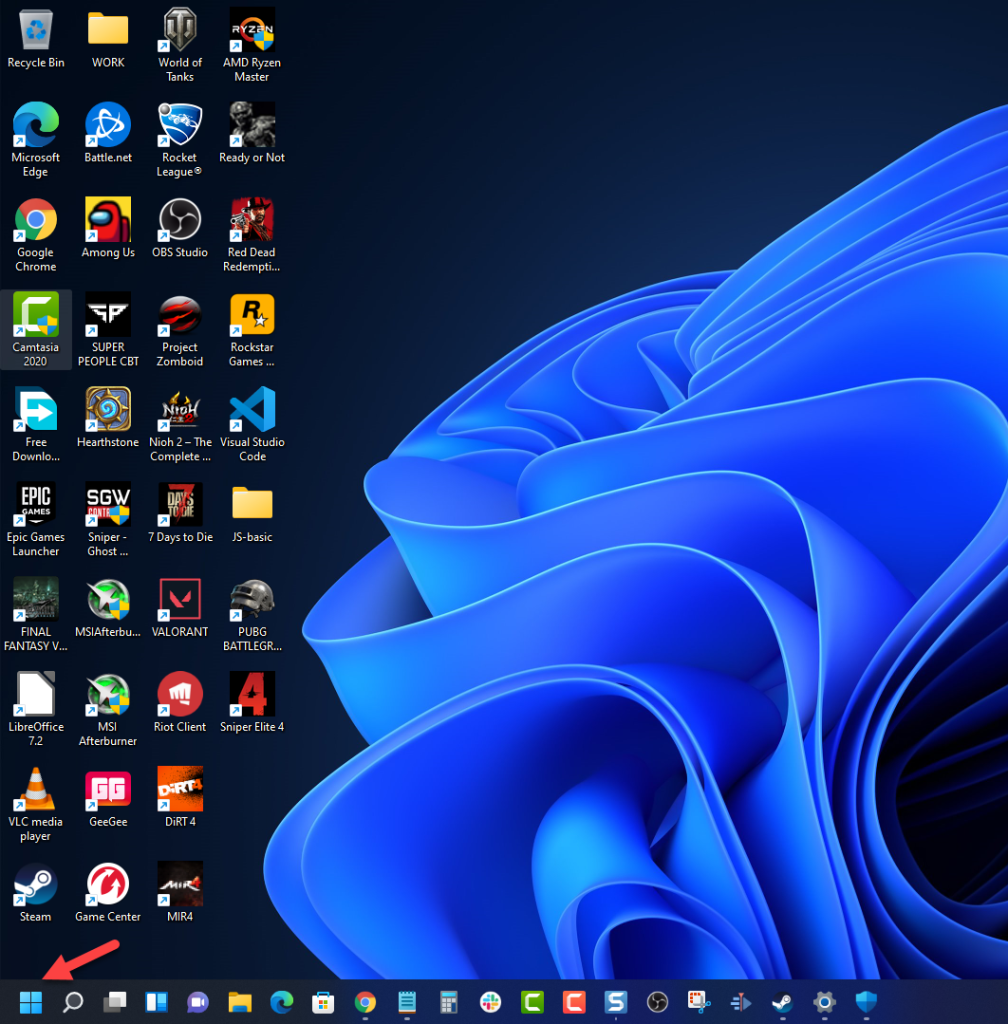Viewport: 1008px width, 1024px height.
Task: Select FINAL FANTASY V shortcut
Action: pos(36,615)
